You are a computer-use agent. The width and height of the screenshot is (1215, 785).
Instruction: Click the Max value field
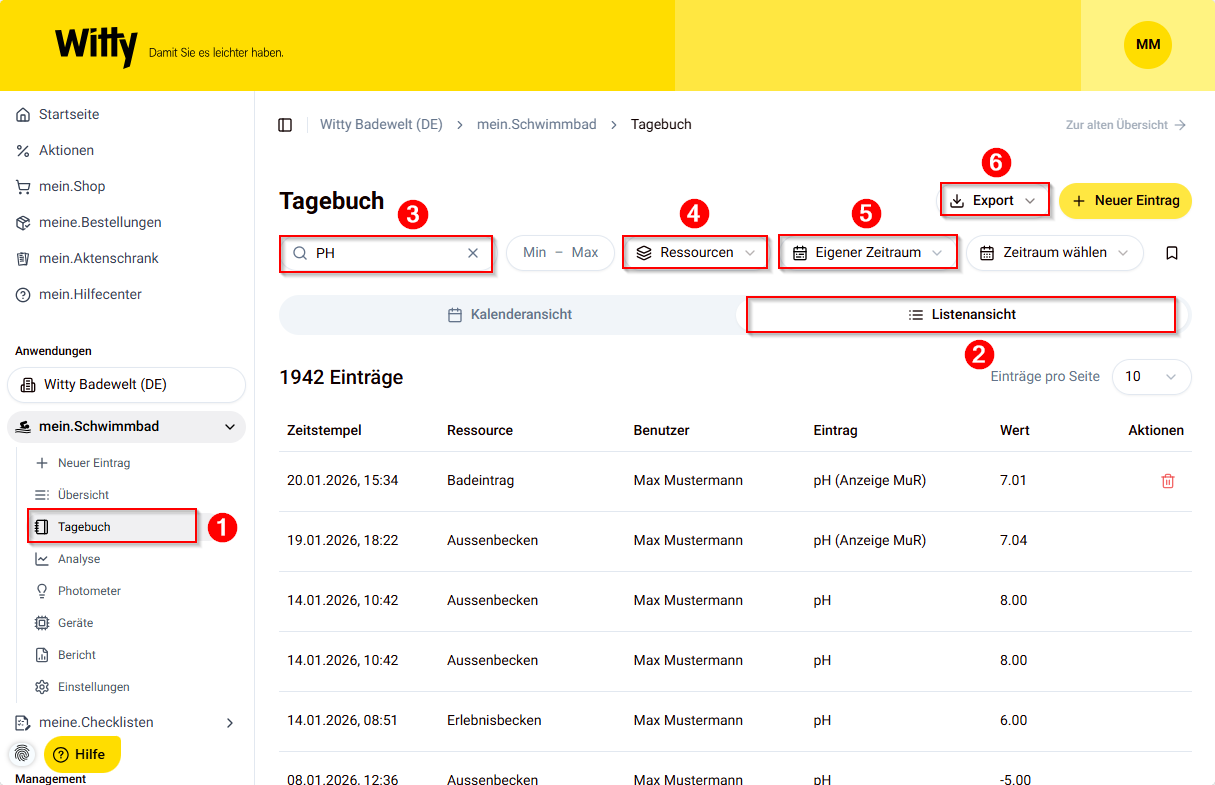(x=585, y=253)
